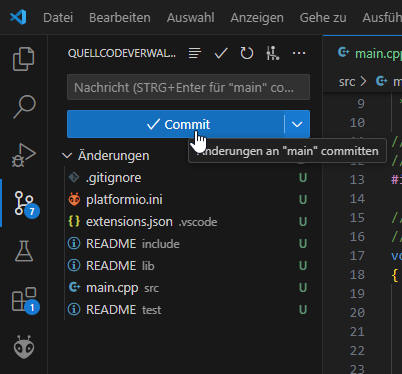Select platformio.ini in changes list

[187, 200]
